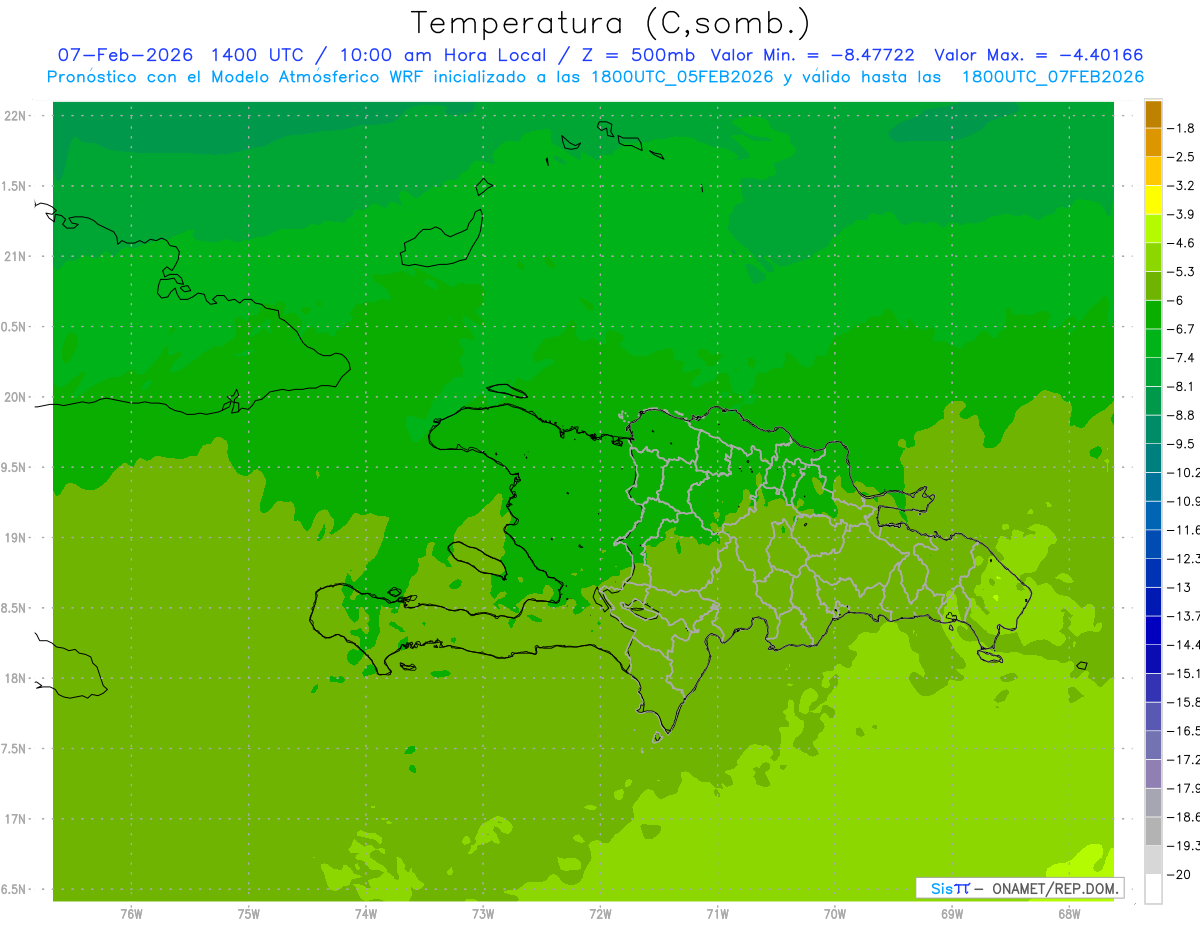The width and height of the screenshot is (1200, 927).
Task: Click the "-20" legend value
Action: (1180, 874)
